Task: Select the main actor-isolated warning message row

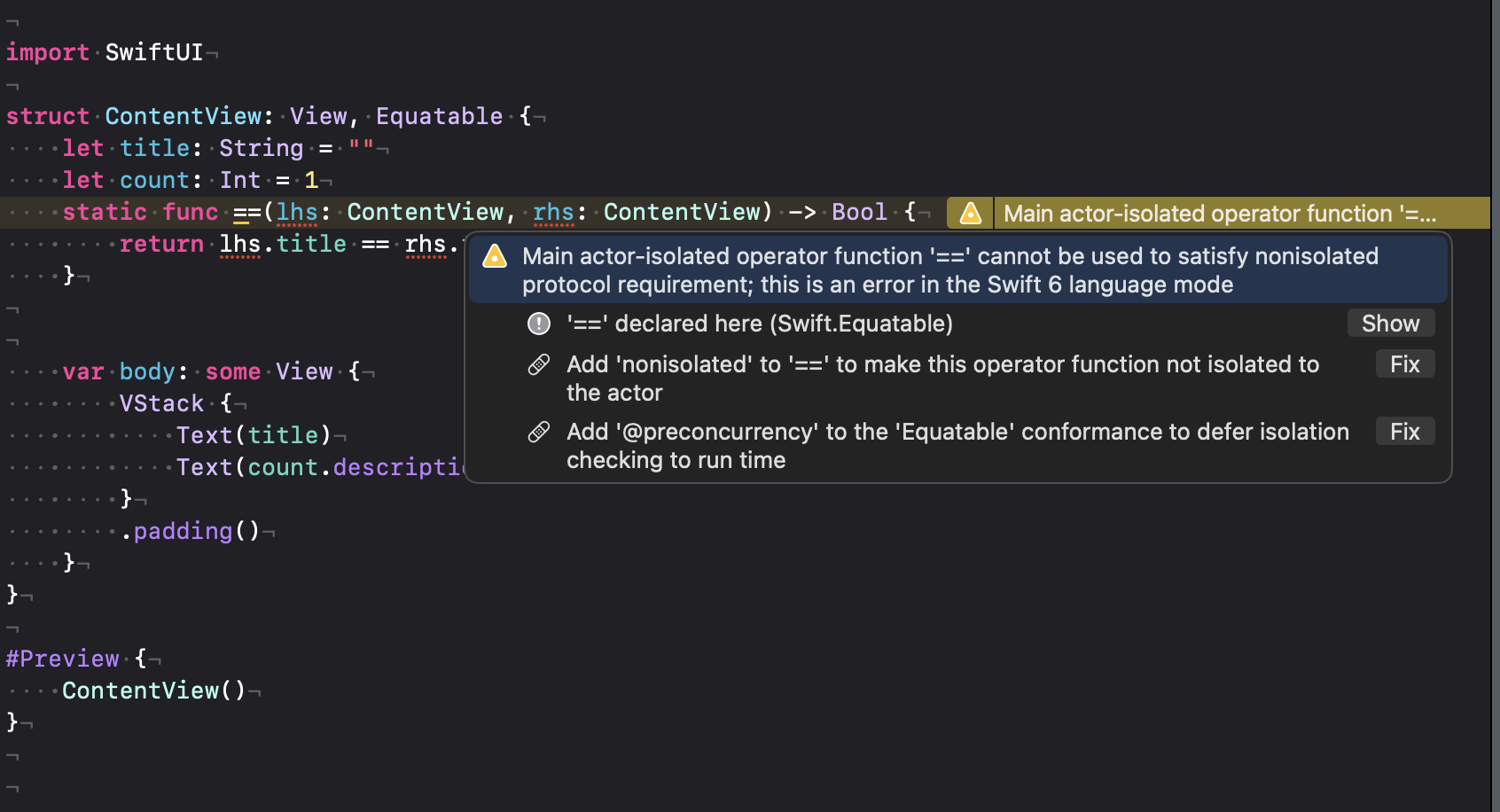Action: (x=949, y=270)
